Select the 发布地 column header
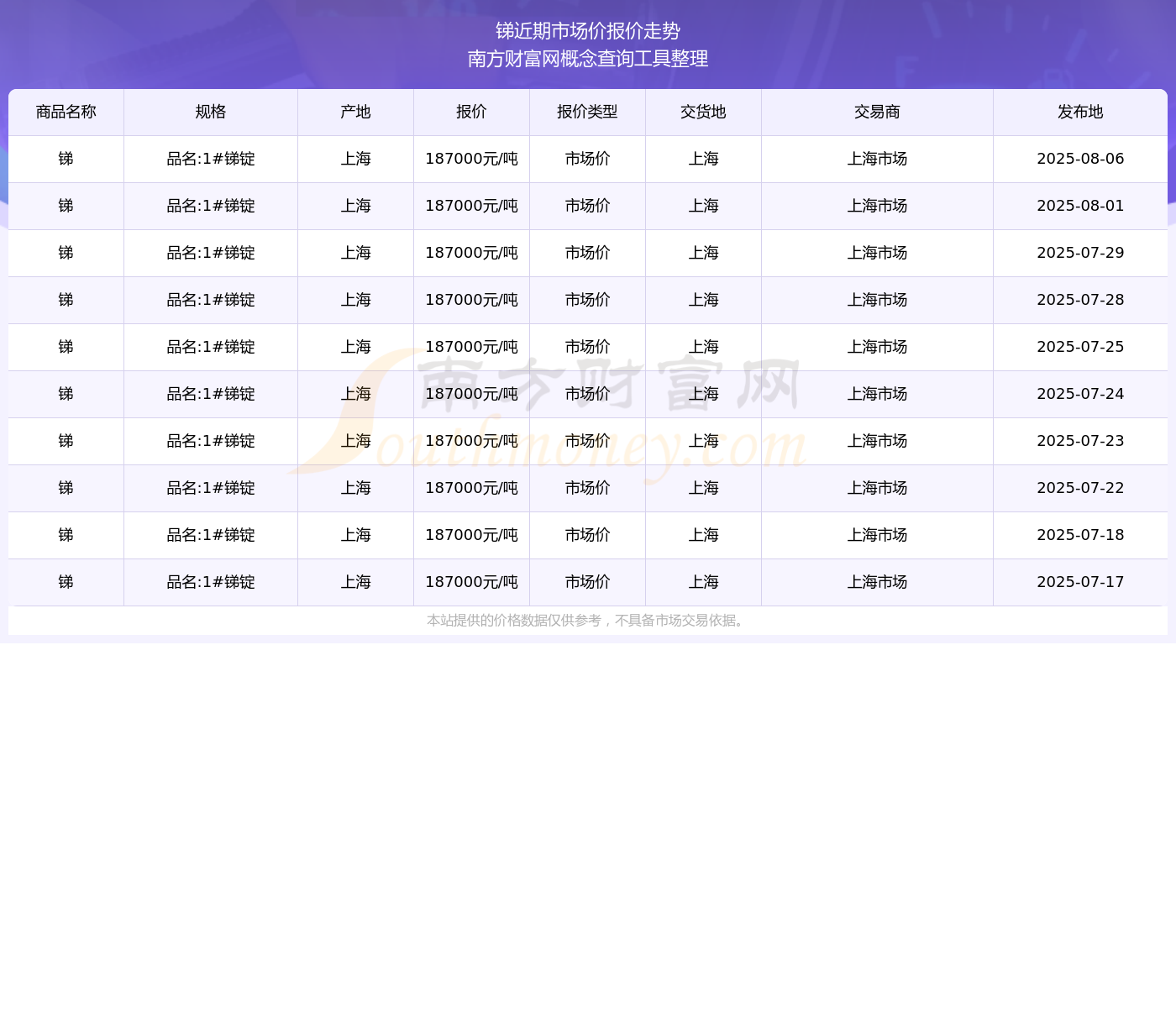 (x=1080, y=112)
